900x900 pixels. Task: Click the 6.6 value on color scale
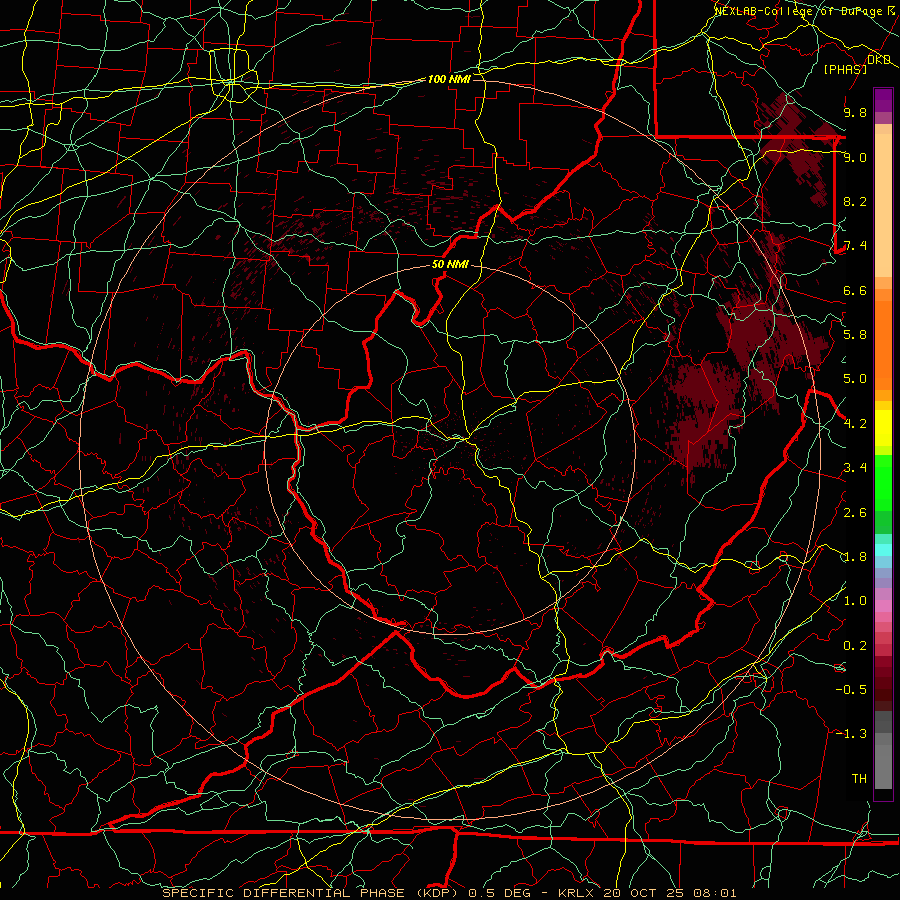[855, 290]
